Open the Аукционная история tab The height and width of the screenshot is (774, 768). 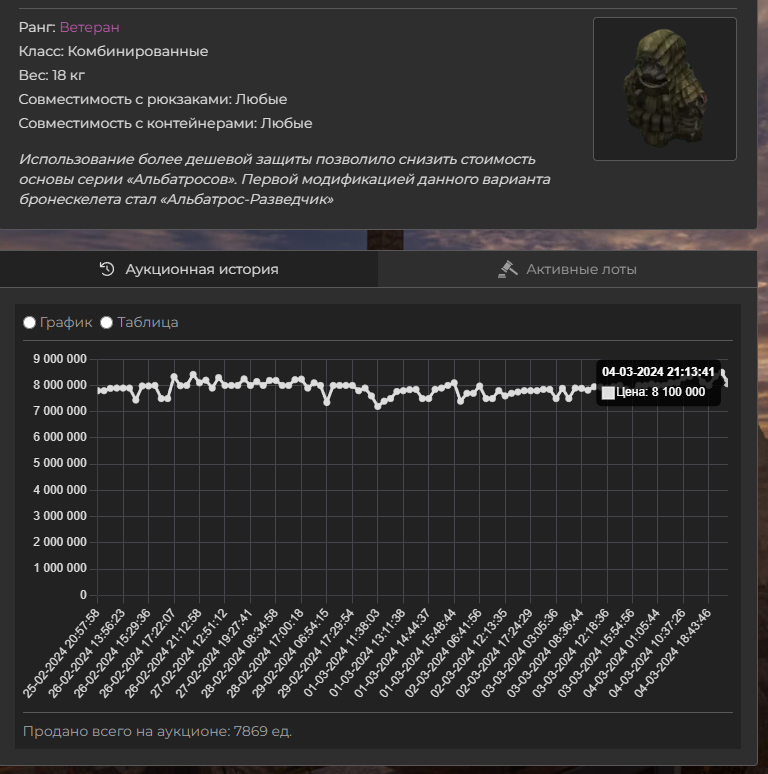(x=189, y=269)
